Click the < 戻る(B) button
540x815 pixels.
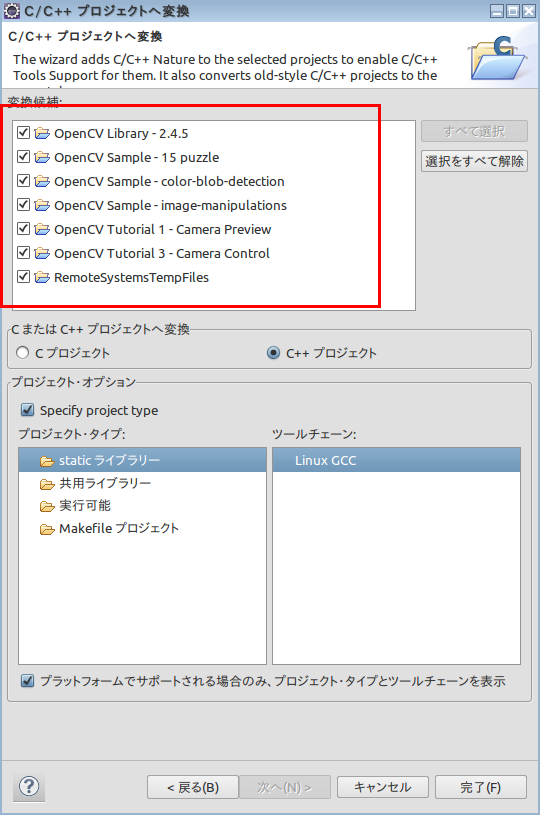(x=193, y=787)
